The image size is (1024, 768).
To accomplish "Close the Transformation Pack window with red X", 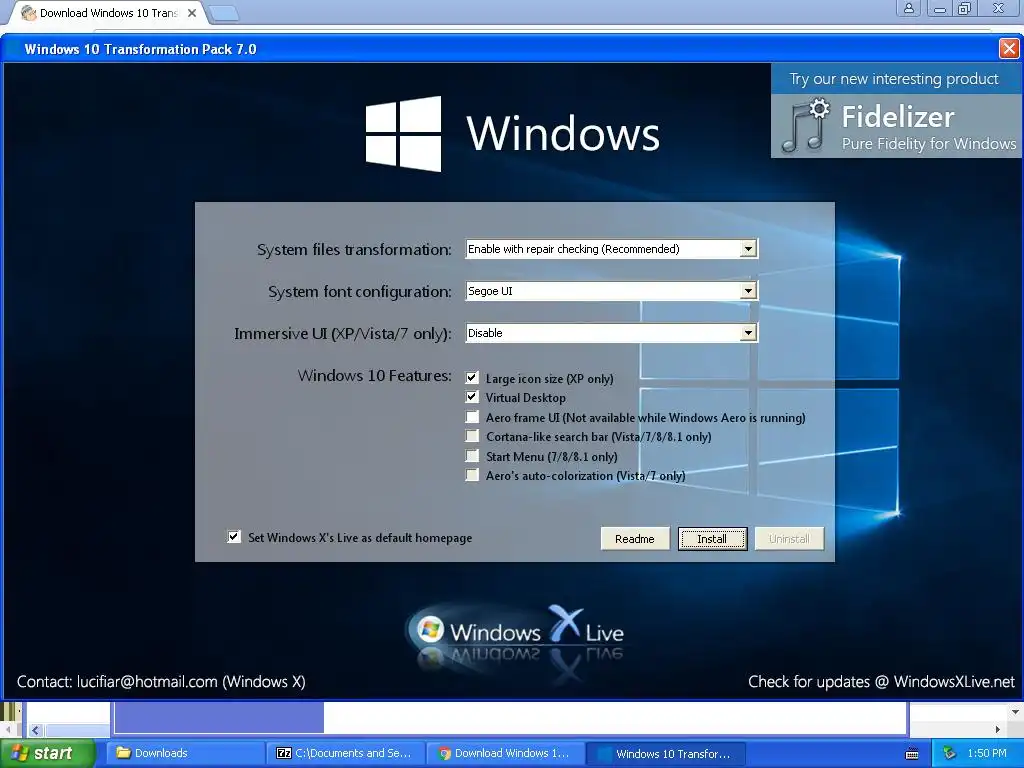I will click(x=1009, y=48).
